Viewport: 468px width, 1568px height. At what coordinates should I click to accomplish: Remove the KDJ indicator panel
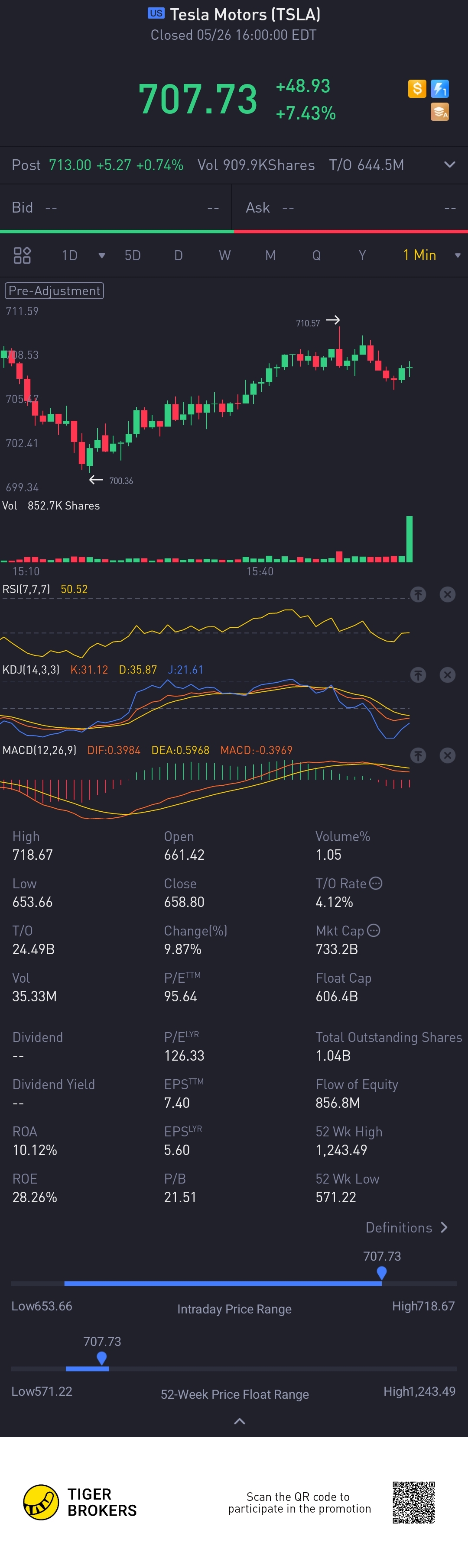point(448,674)
